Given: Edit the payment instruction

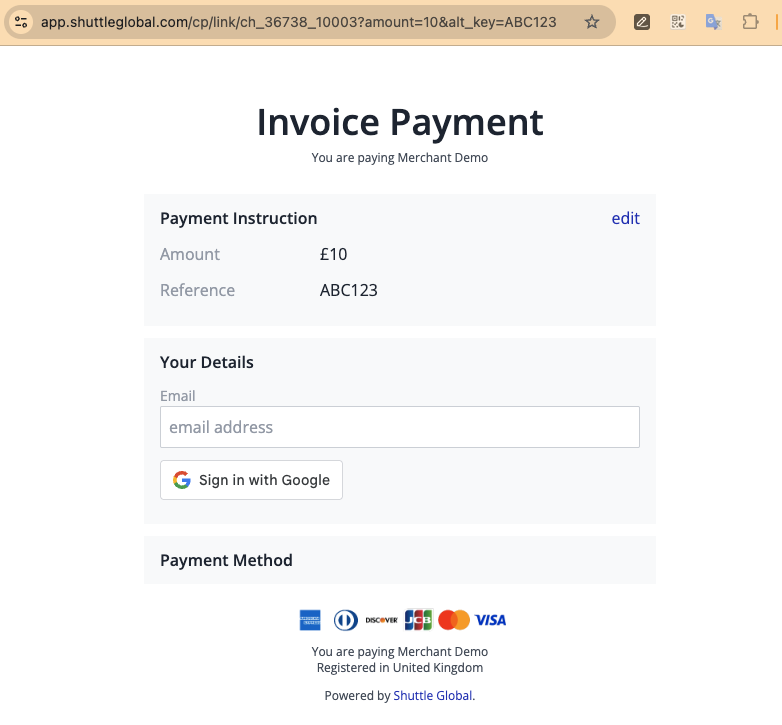Looking at the screenshot, I should pos(625,218).
